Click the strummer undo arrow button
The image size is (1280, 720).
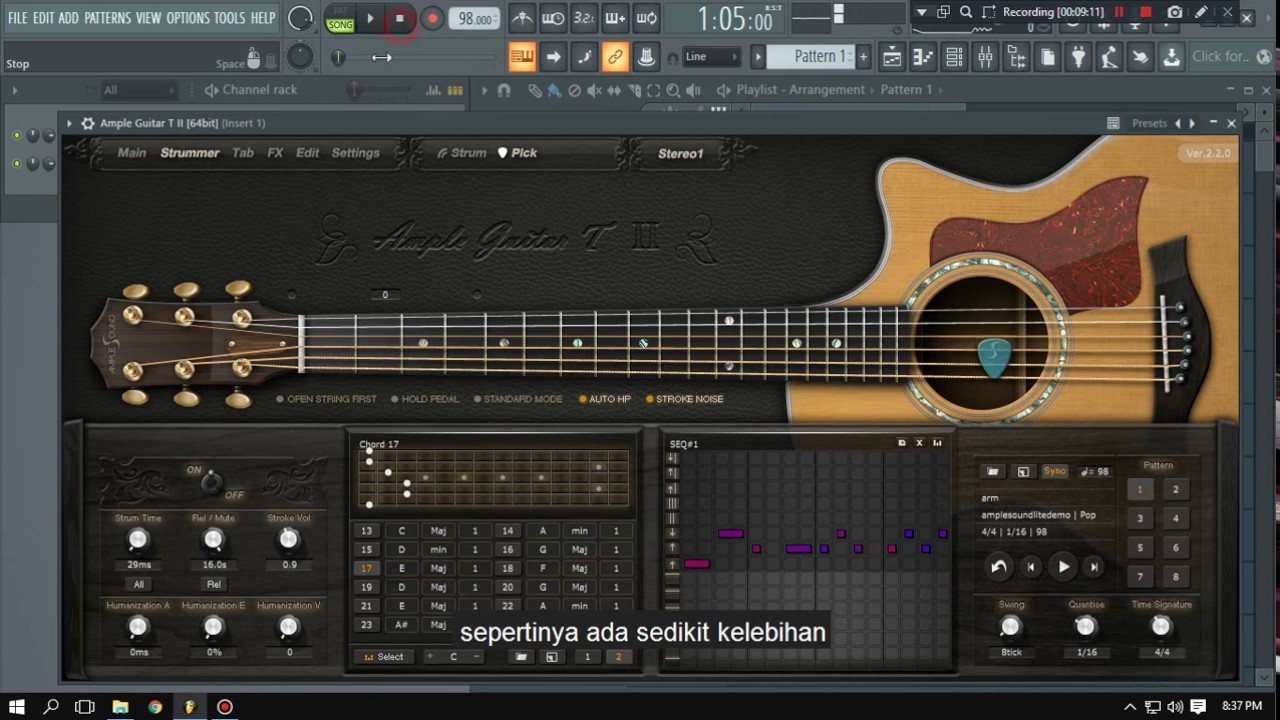pyautogui.click(x=998, y=567)
